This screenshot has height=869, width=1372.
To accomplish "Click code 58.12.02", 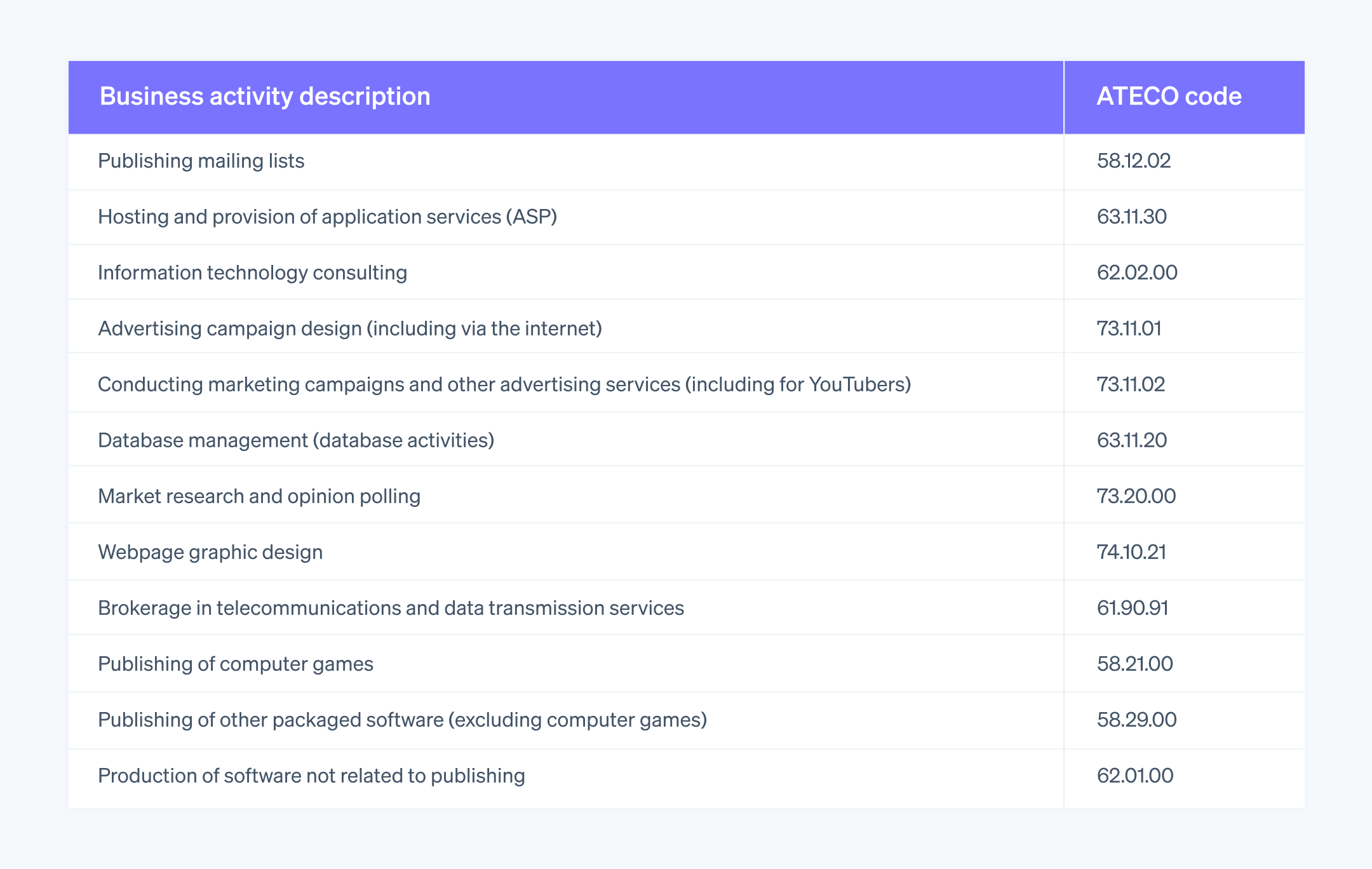I will click(1134, 161).
